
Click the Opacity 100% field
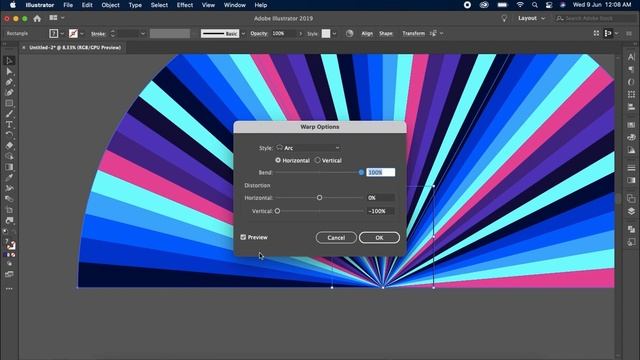coord(283,33)
